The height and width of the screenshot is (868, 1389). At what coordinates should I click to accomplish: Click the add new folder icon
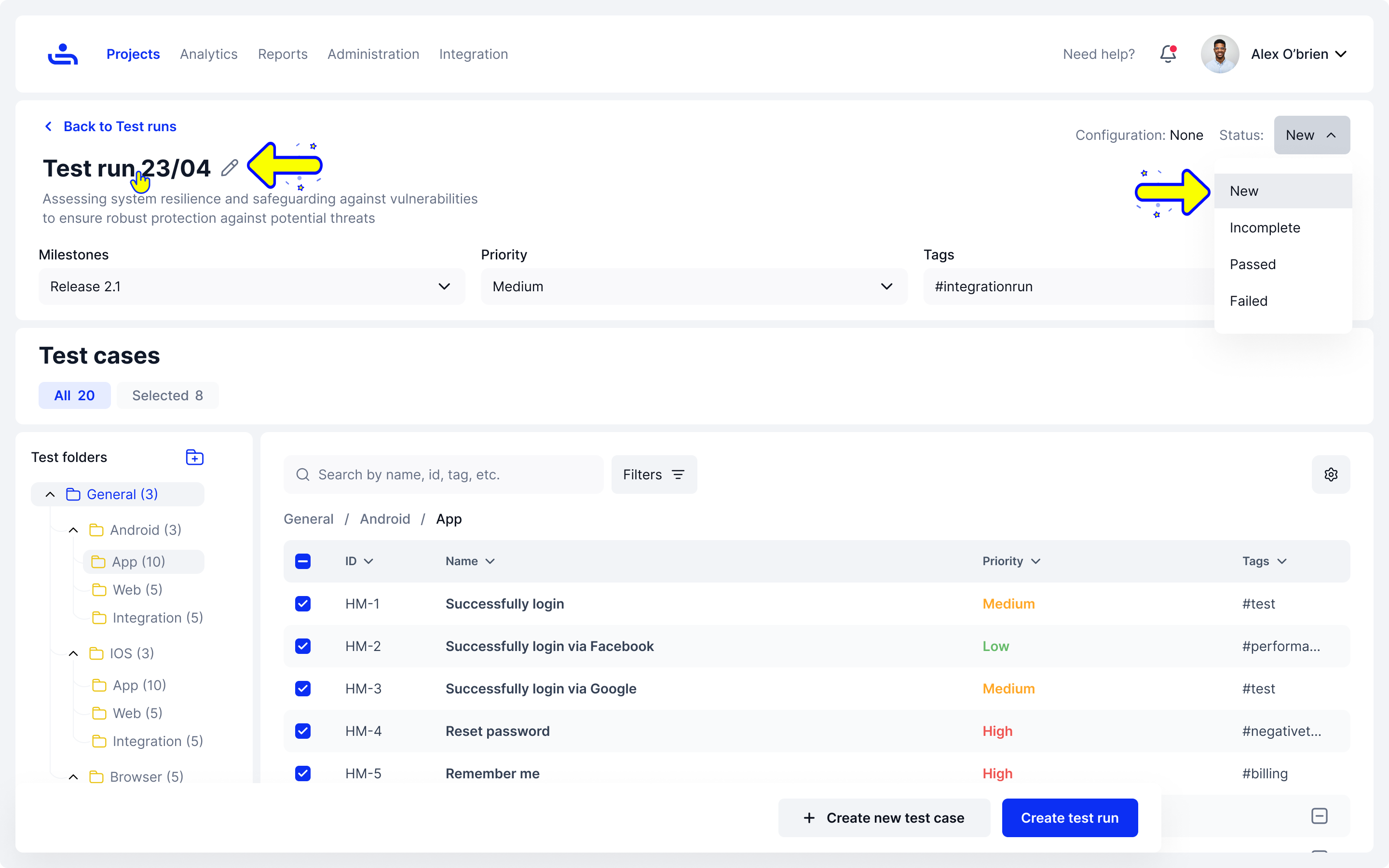tap(194, 457)
